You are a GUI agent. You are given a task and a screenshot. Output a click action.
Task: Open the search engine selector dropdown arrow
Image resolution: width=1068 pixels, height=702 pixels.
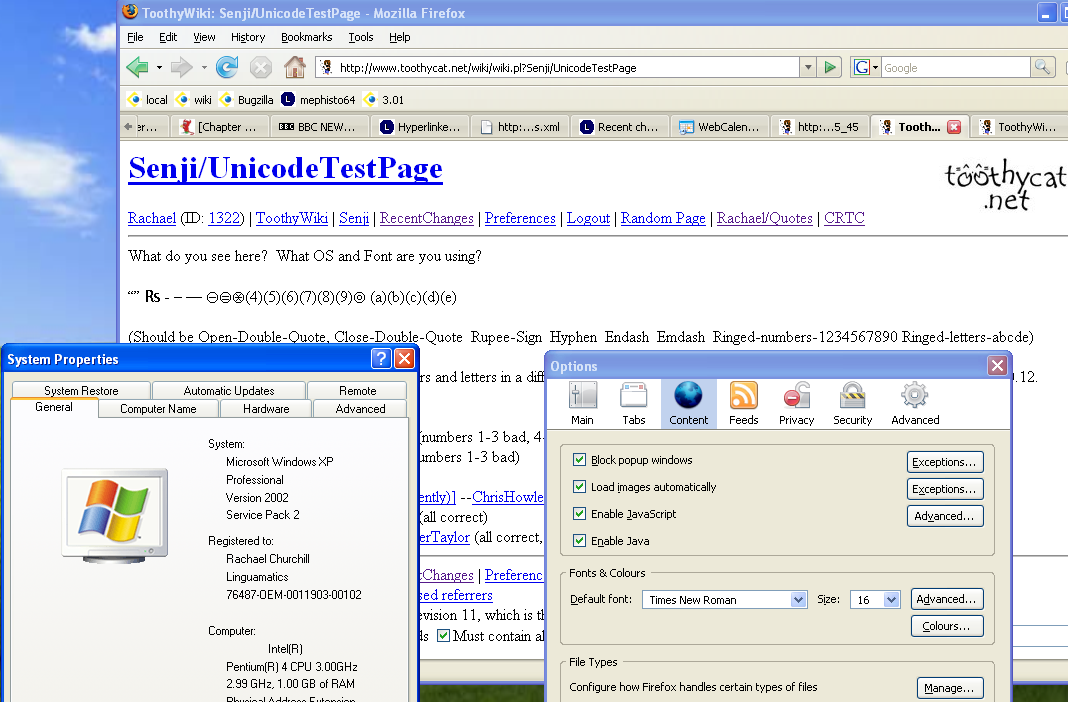pyautogui.click(x=875, y=67)
